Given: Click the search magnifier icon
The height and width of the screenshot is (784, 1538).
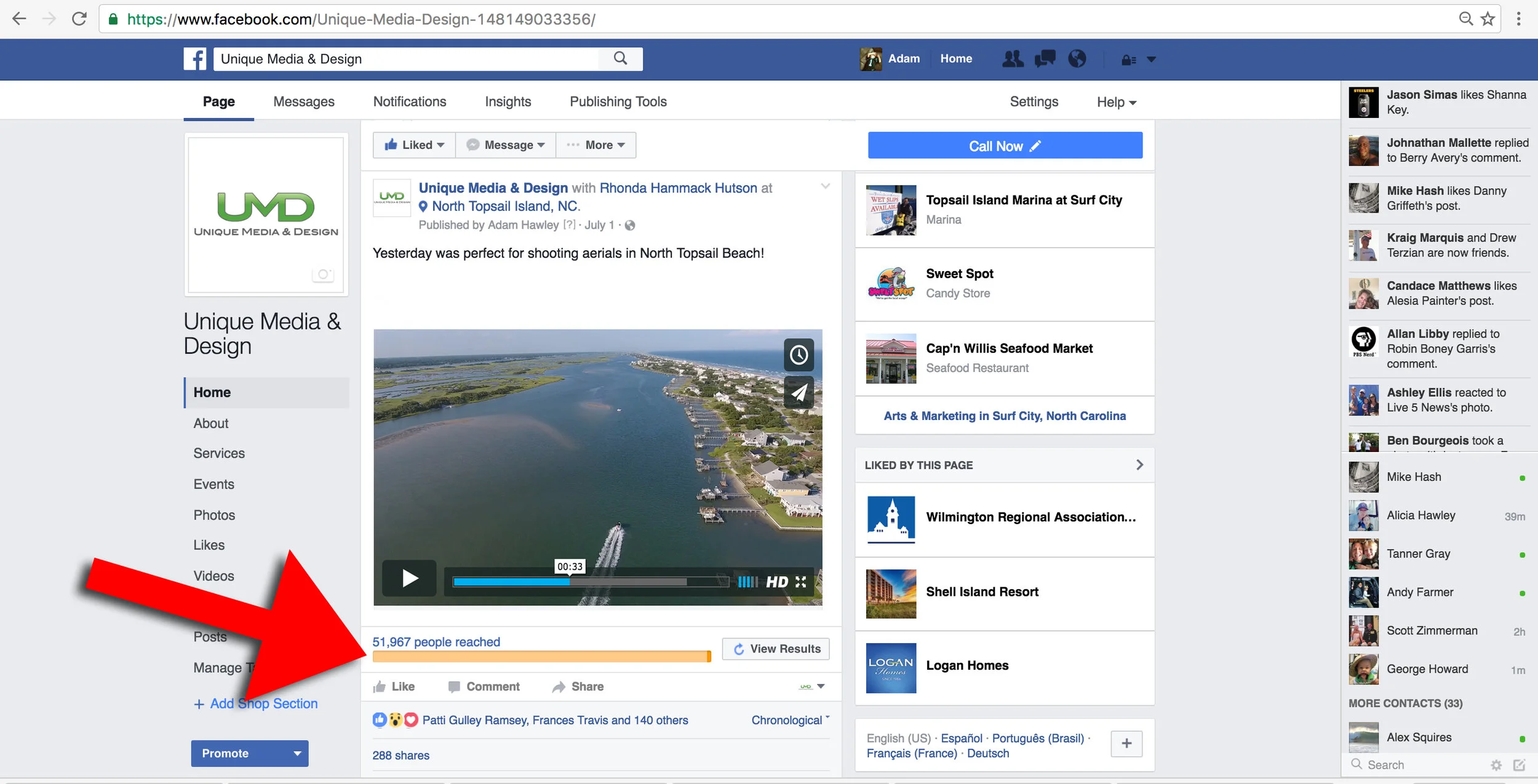Looking at the screenshot, I should click(620, 58).
